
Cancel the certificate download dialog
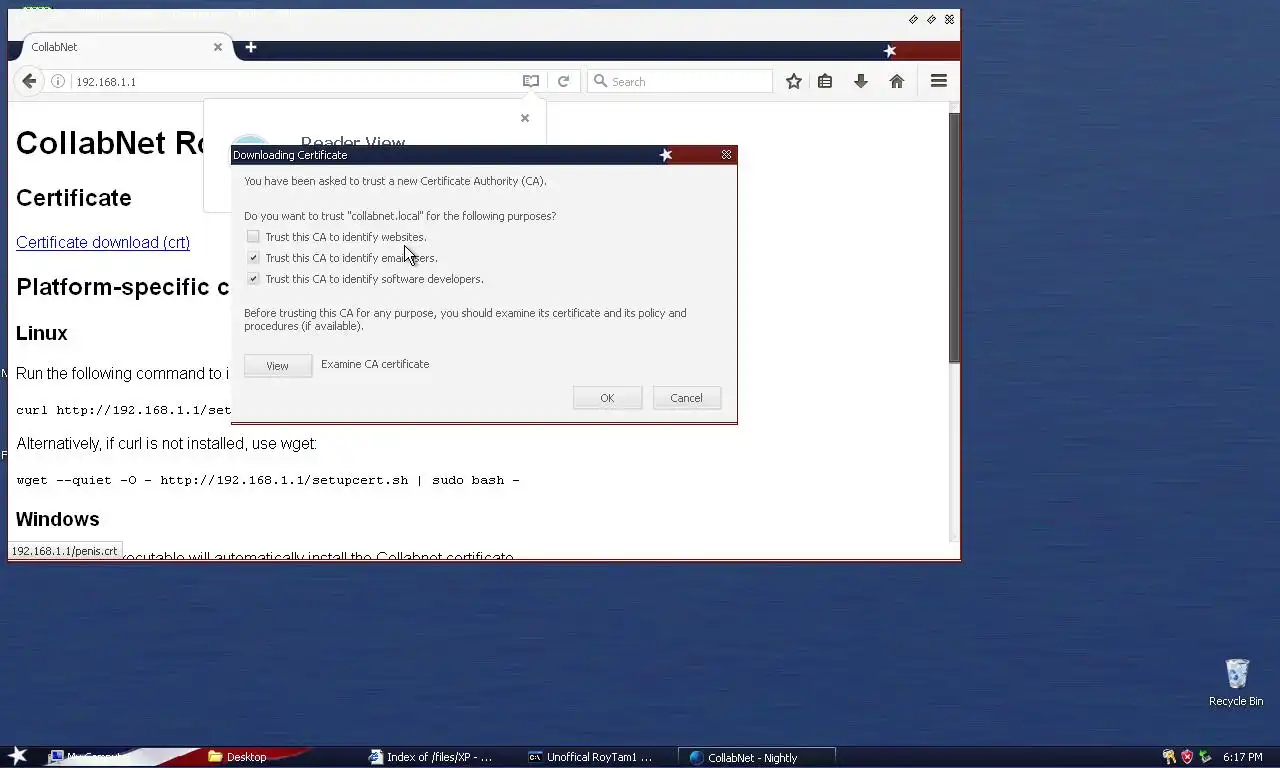686,398
